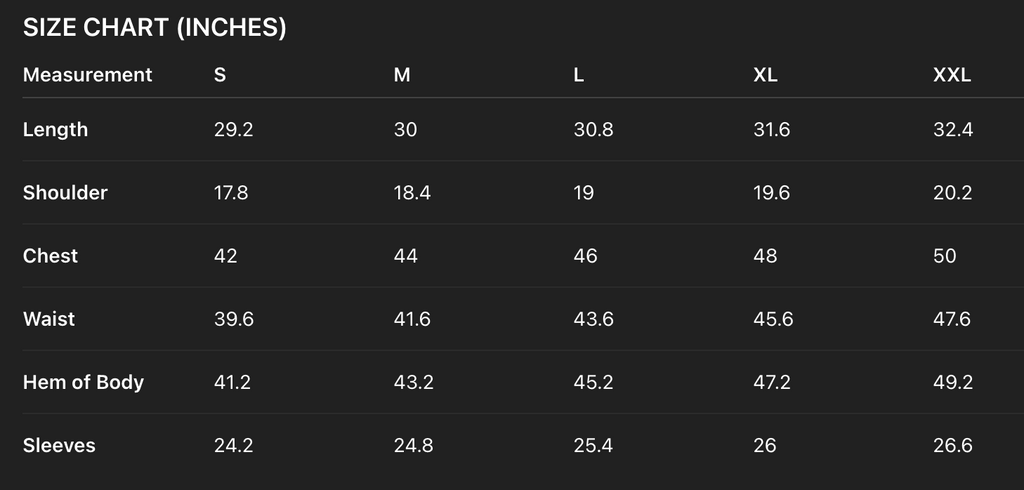
Task: Click the Length value 32.4 for XXL
Action: (x=953, y=129)
